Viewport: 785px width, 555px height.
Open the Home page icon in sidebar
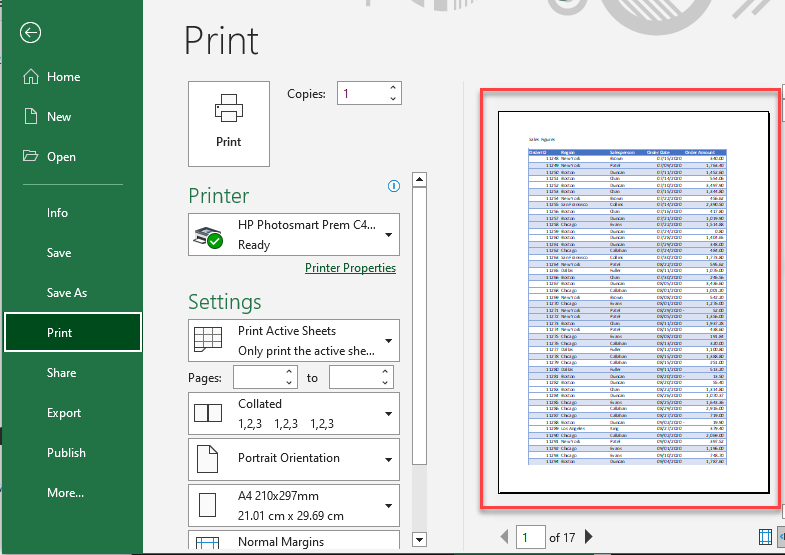point(30,77)
